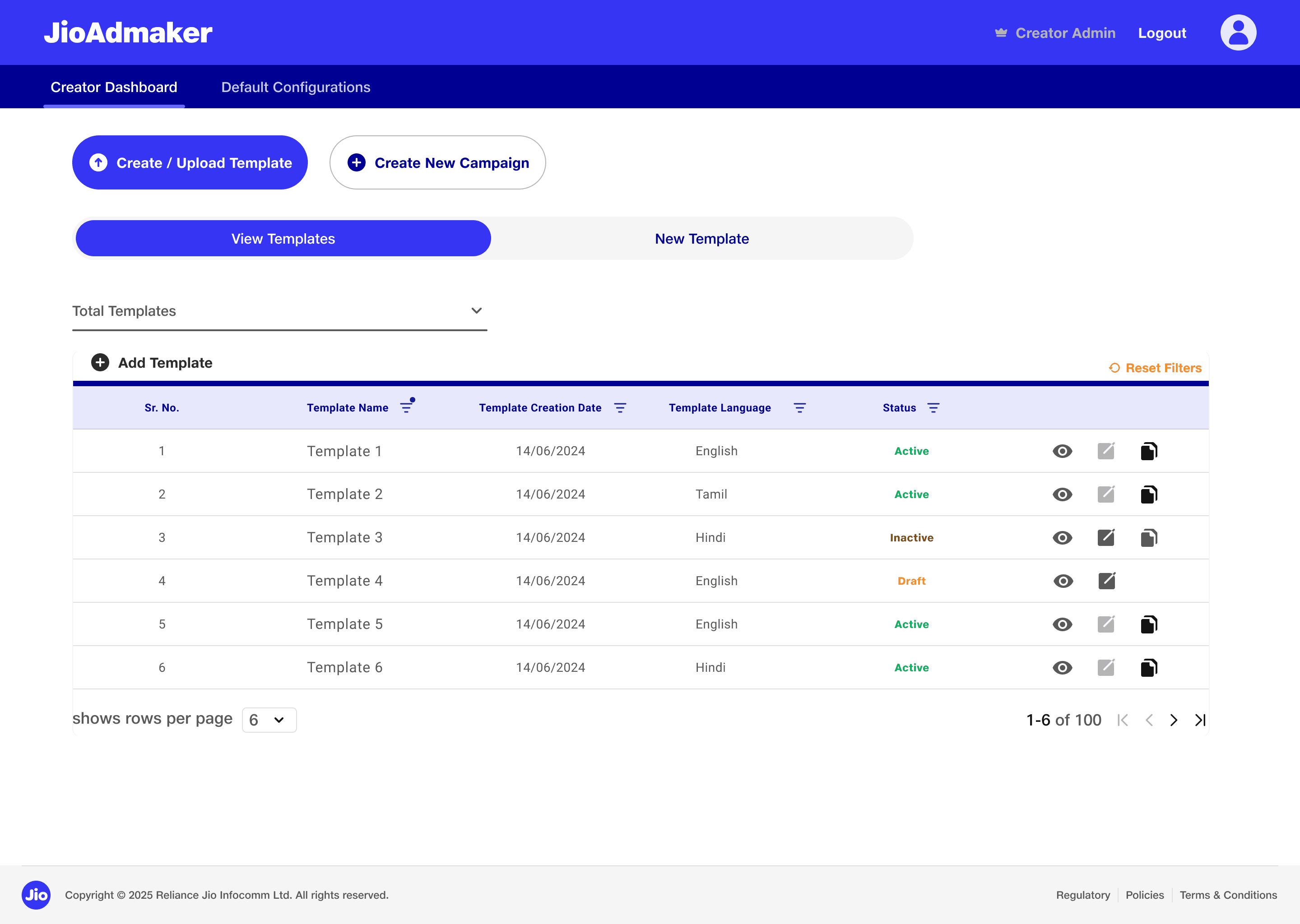Open Template Name column filter
This screenshot has width=1300, height=924.
tap(406, 407)
